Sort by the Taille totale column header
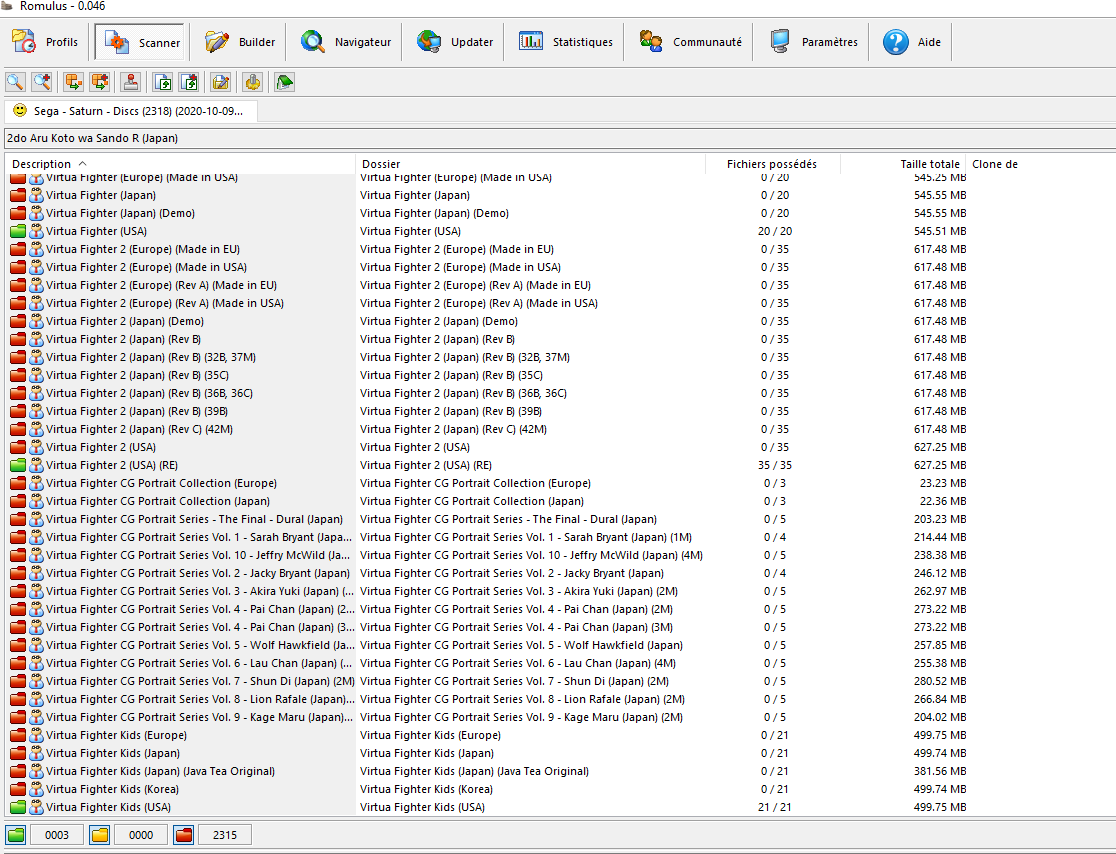 (902, 164)
